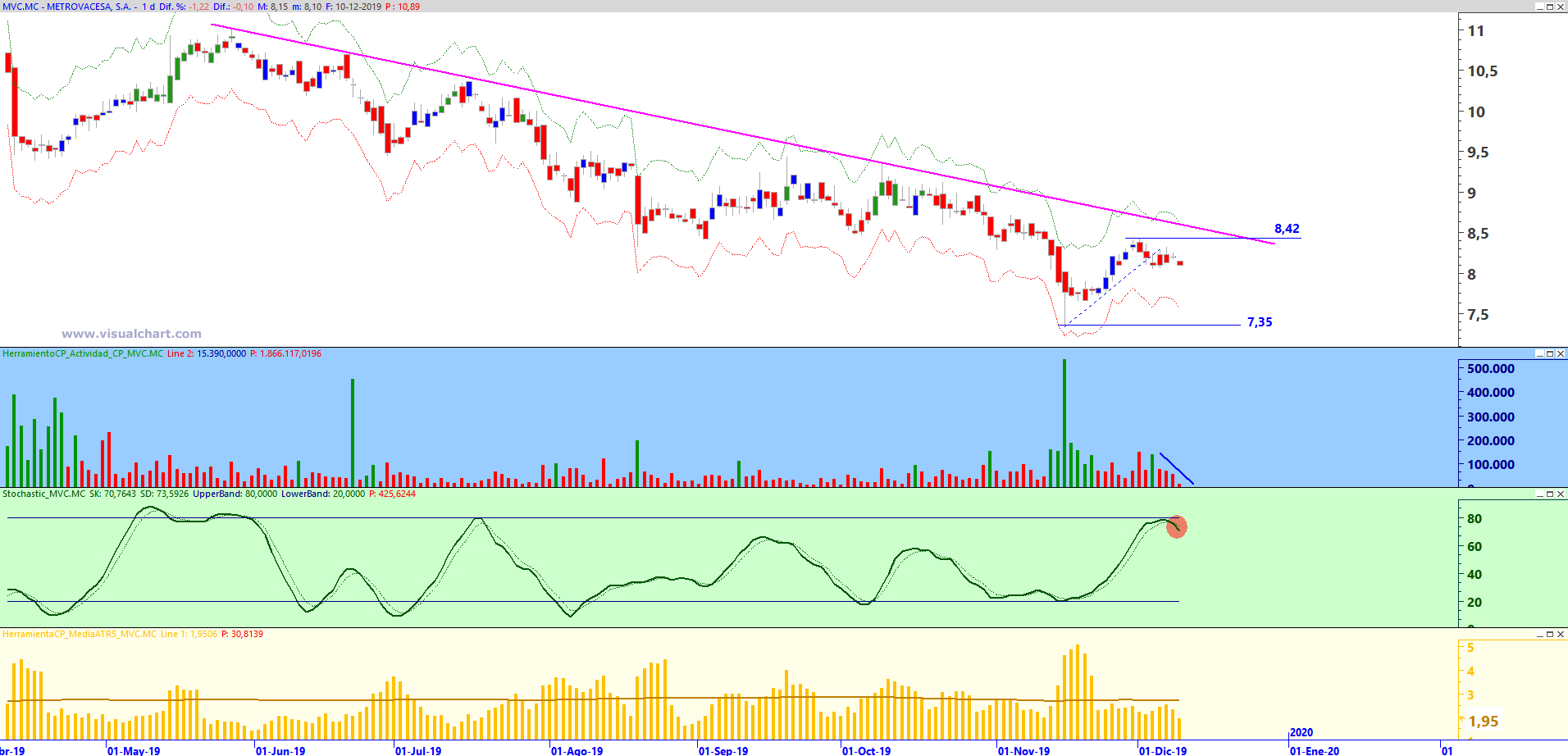Select the 'P: 1.866.117,0196' value
The height and width of the screenshot is (756, 1568).
285,353
